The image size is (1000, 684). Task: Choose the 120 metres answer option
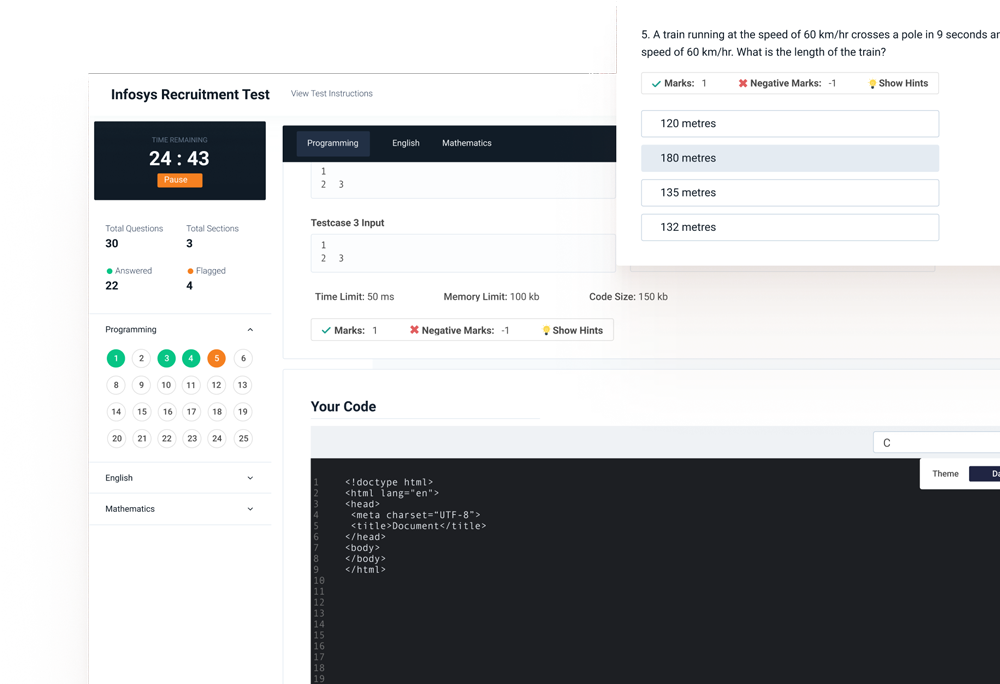pos(790,124)
